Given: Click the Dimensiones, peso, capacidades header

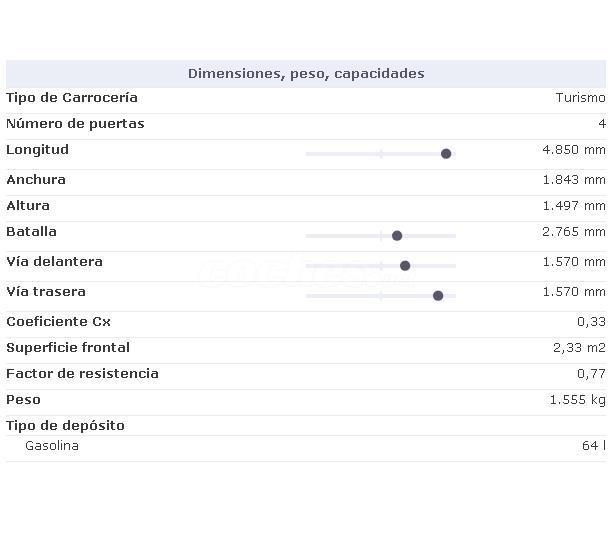Looking at the screenshot, I should 306,74.
